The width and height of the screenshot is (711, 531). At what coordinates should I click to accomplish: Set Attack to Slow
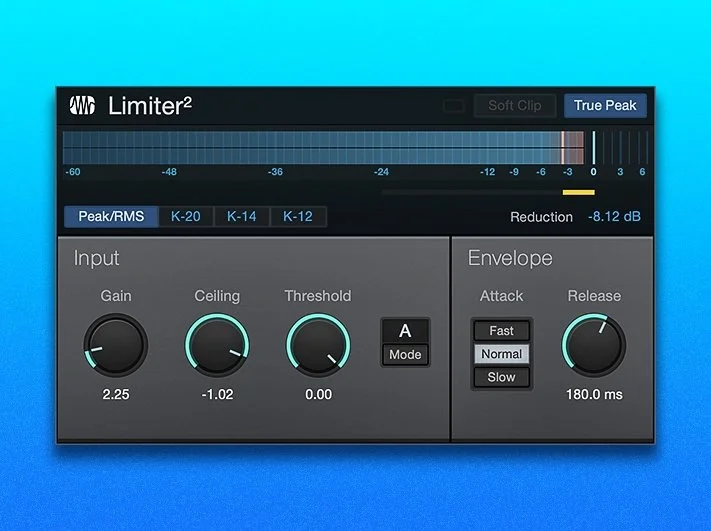coord(502,377)
